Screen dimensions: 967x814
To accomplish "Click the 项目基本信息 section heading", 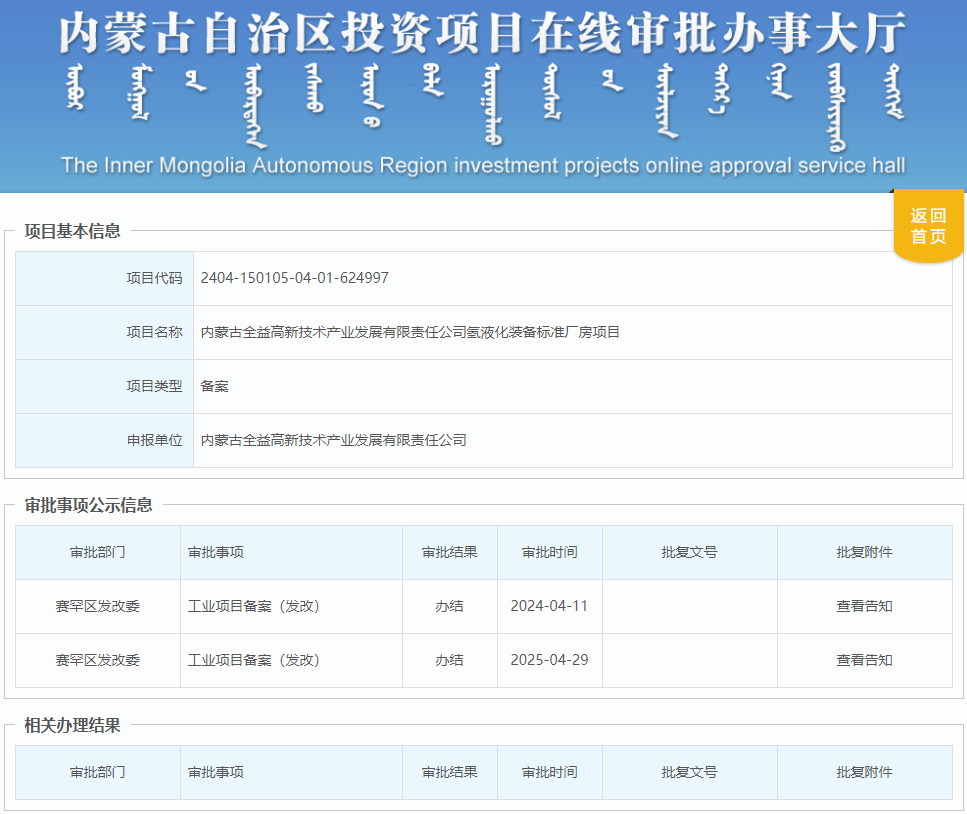I will [72, 231].
